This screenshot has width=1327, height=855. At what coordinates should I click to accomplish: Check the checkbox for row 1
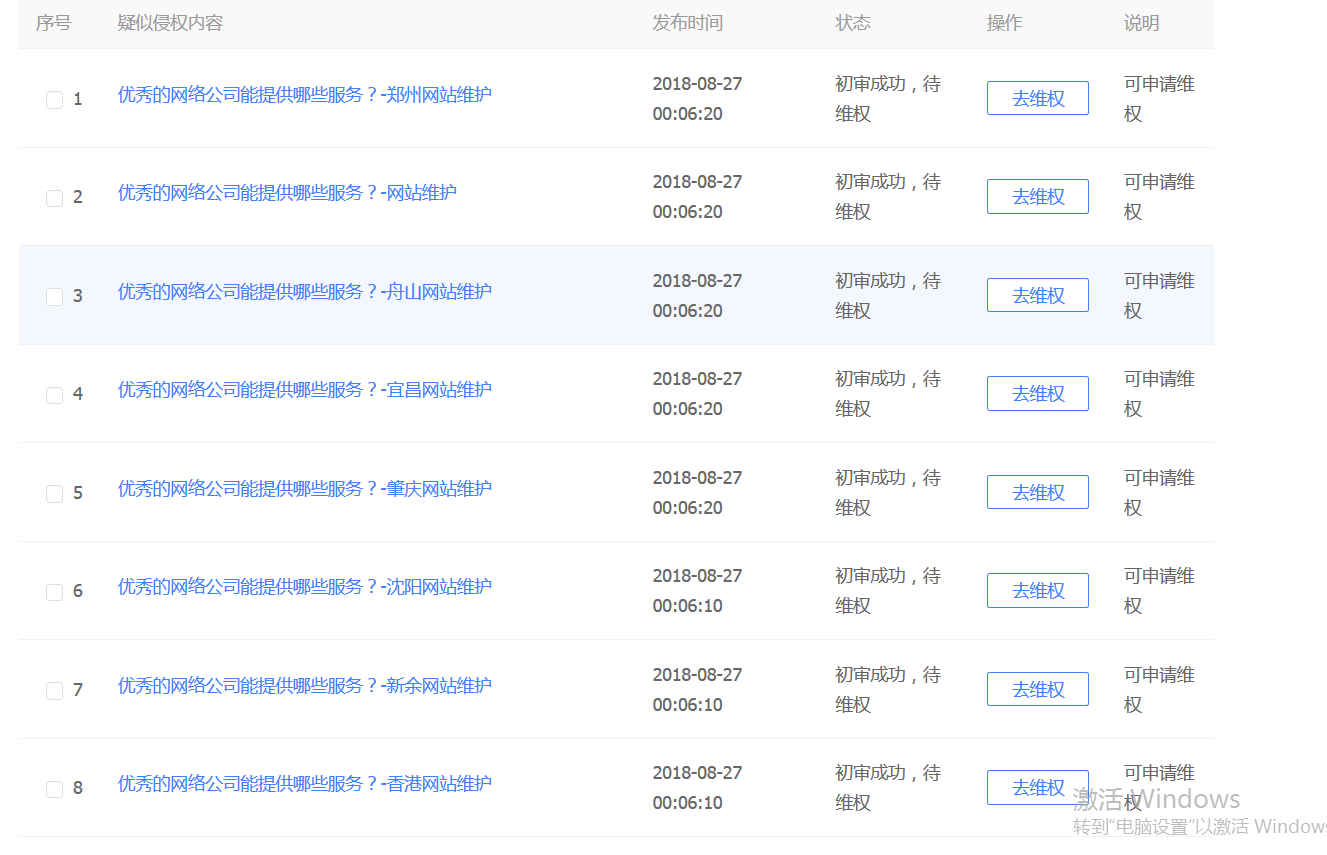click(54, 100)
